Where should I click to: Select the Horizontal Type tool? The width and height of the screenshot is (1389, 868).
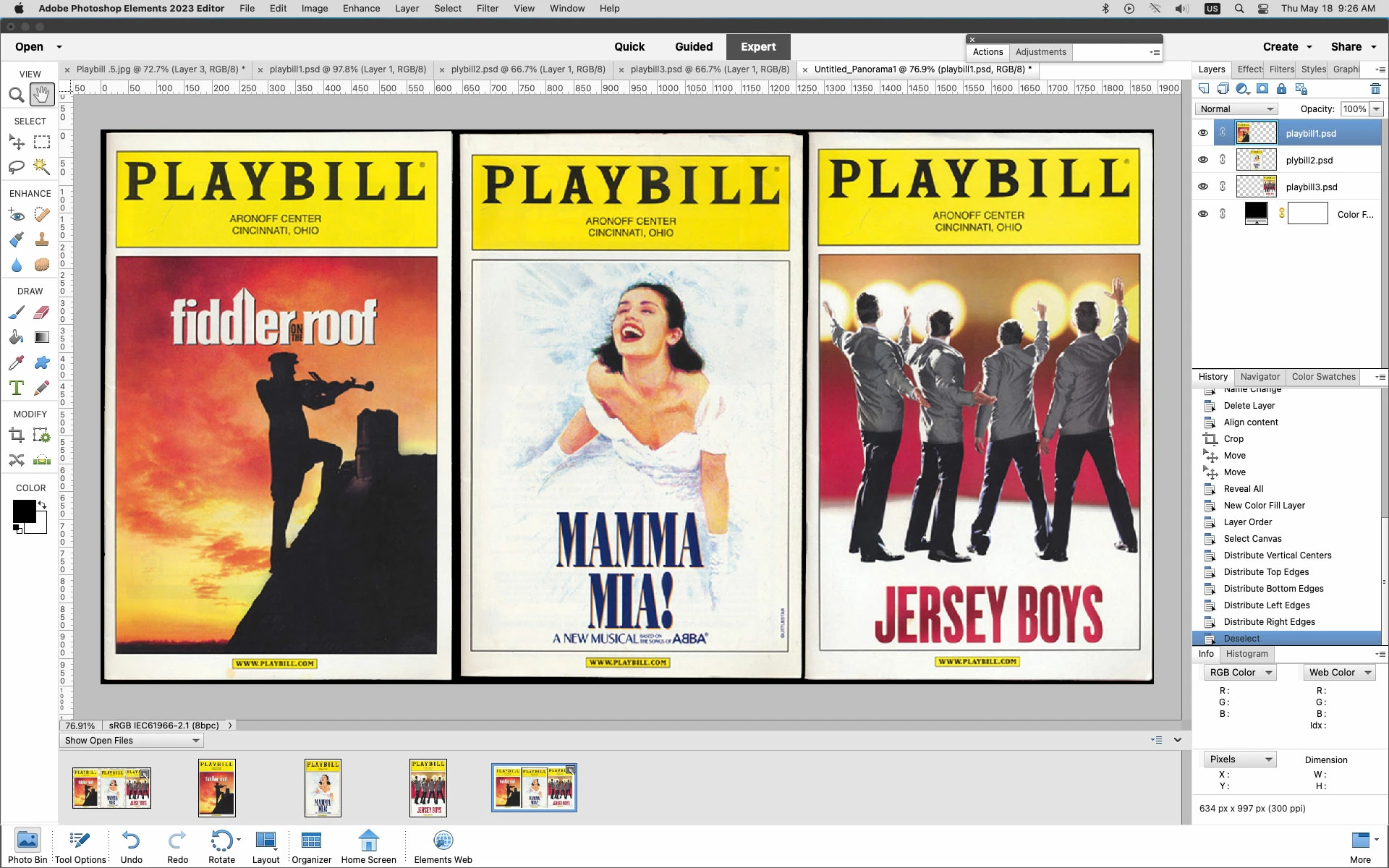click(16, 388)
